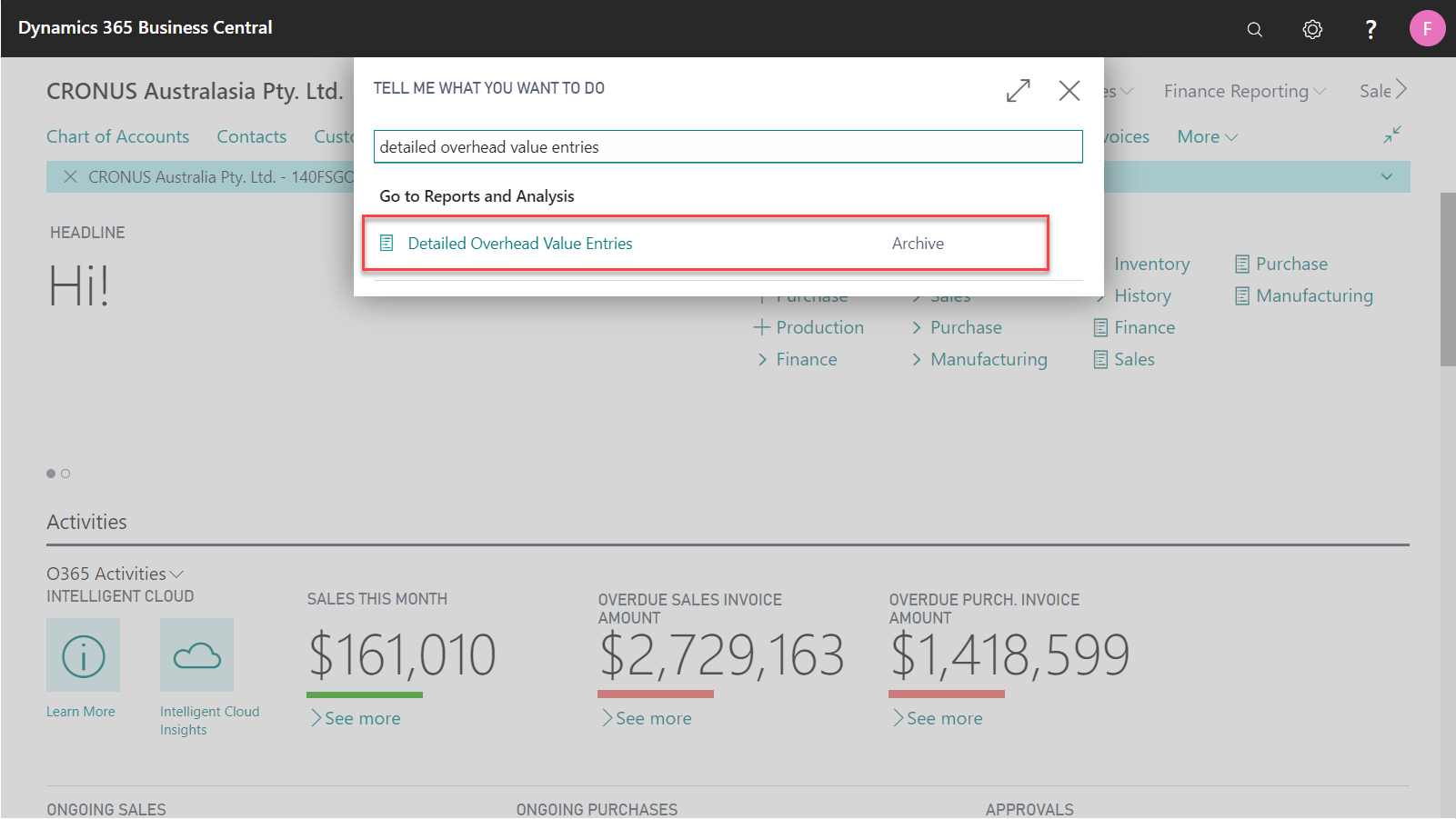Select the first headline page dot
1456x819 pixels.
coord(51,474)
